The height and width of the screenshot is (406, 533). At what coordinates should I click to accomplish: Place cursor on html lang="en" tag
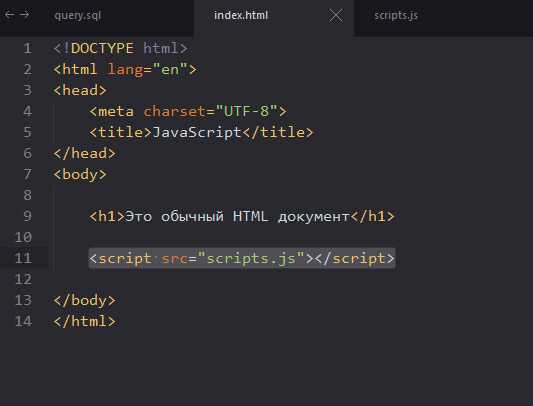[125, 69]
